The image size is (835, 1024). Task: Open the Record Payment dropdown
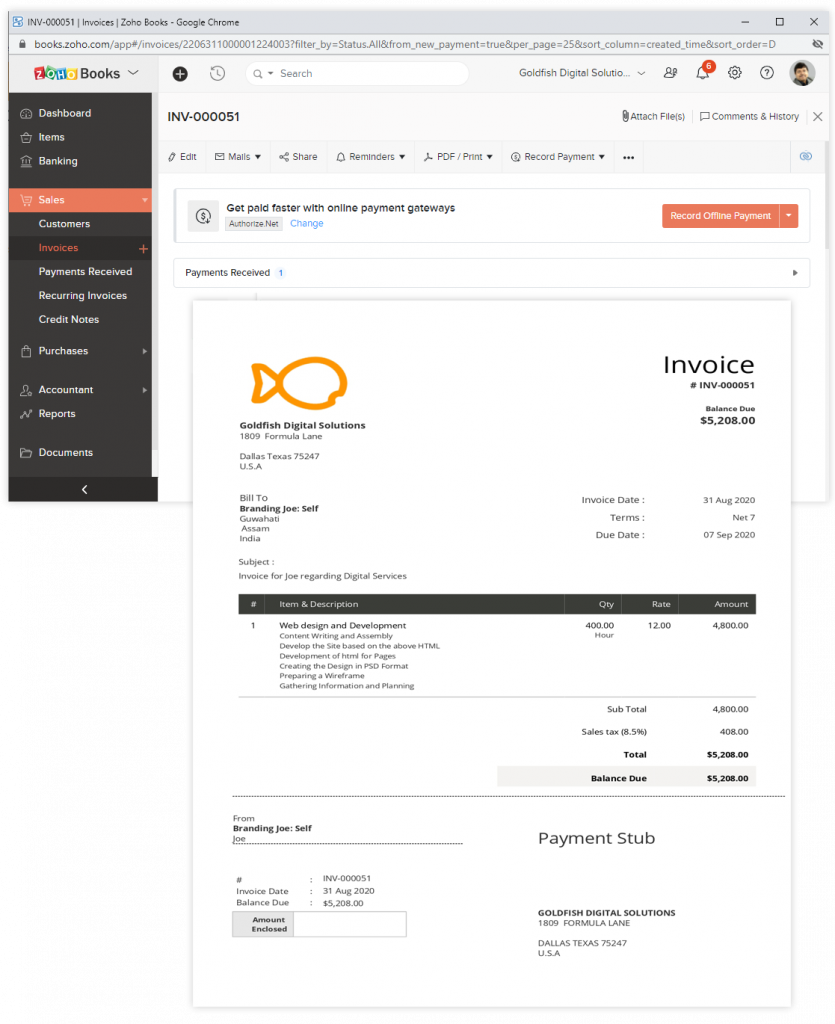pos(558,157)
